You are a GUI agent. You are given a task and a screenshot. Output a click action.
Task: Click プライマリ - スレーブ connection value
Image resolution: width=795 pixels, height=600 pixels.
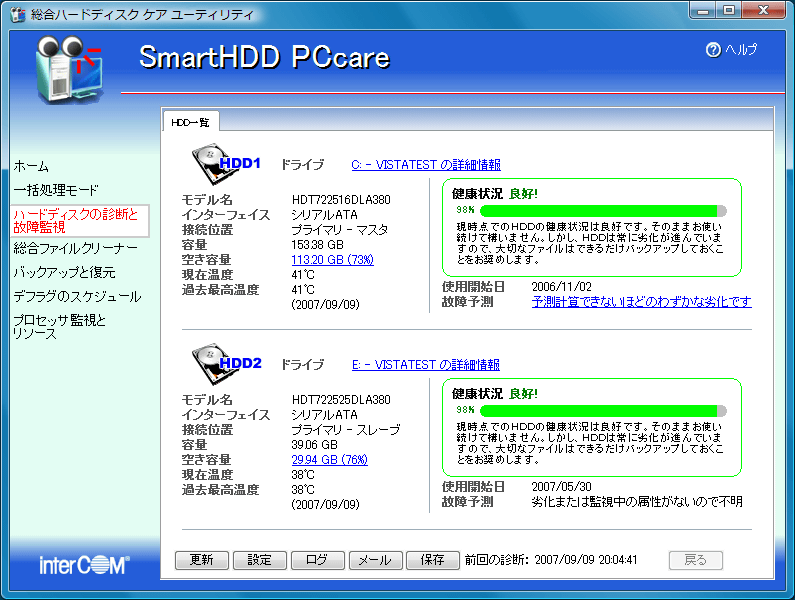pyautogui.click(x=346, y=430)
